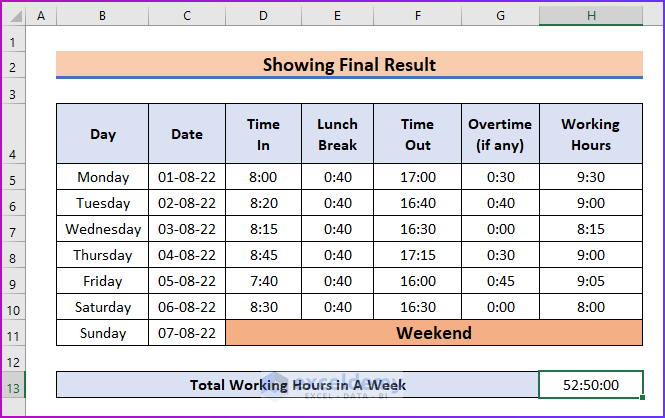Select the column B header
This screenshot has height=418, width=665.
(x=102, y=17)
